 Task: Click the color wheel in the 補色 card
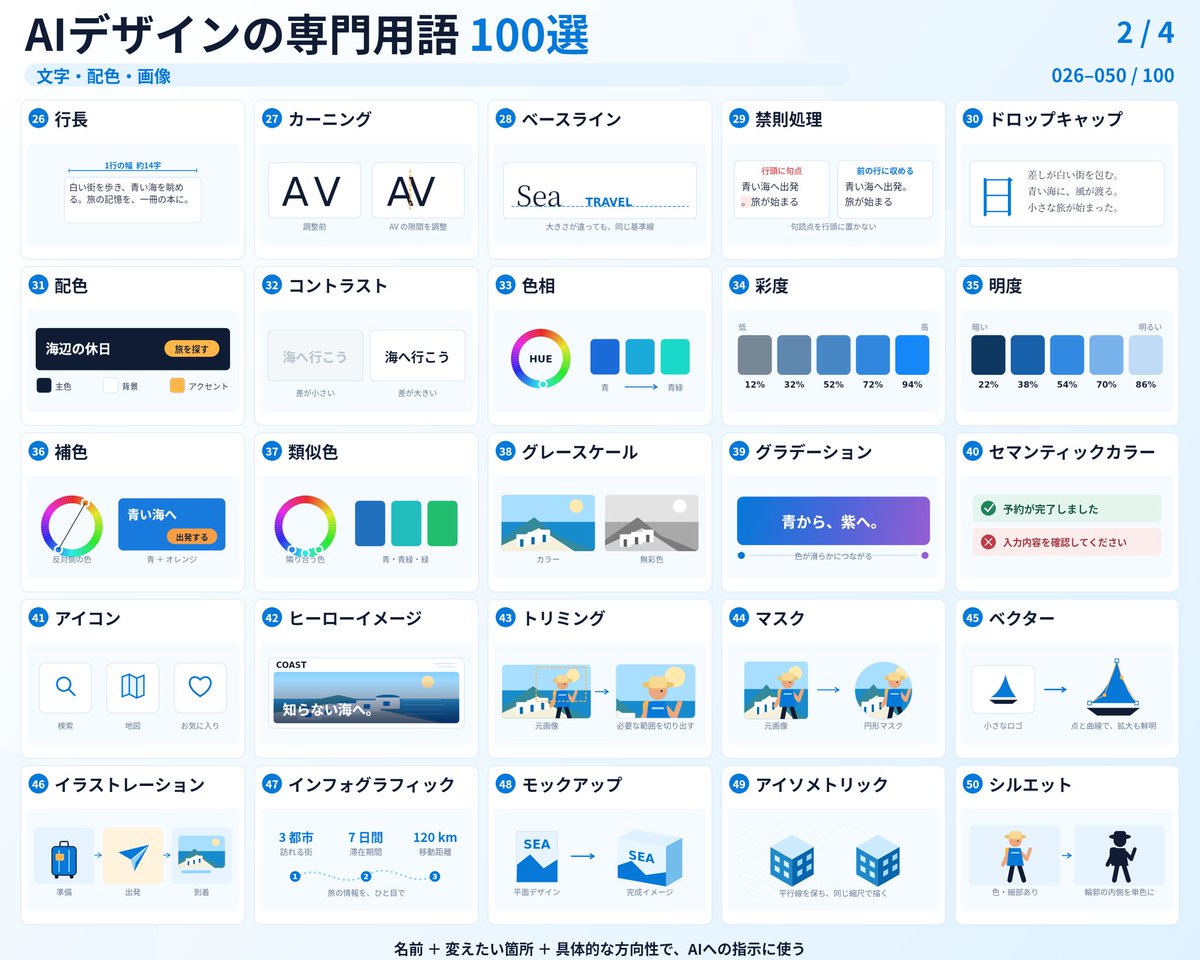coord(72,525)
